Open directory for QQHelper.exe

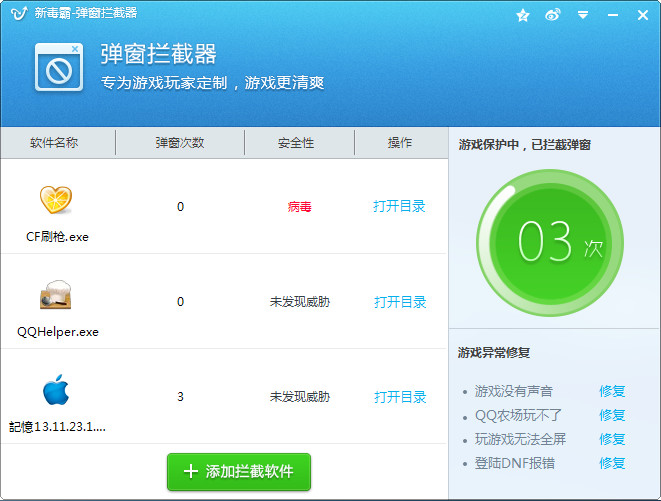(x=400, y=302)
